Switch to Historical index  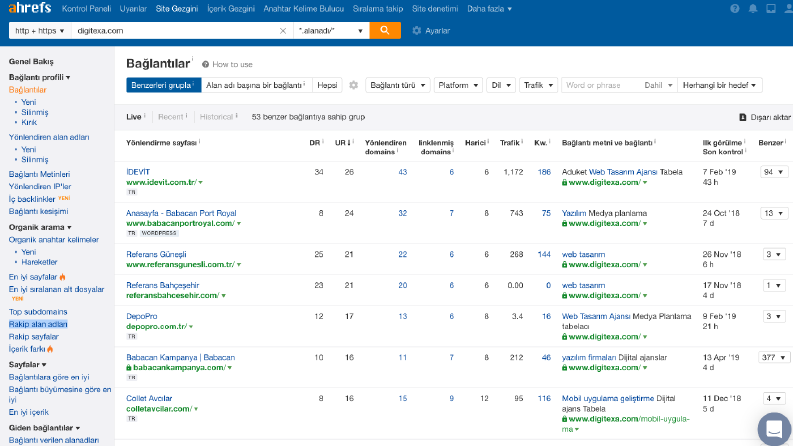(x=216, y=117)
